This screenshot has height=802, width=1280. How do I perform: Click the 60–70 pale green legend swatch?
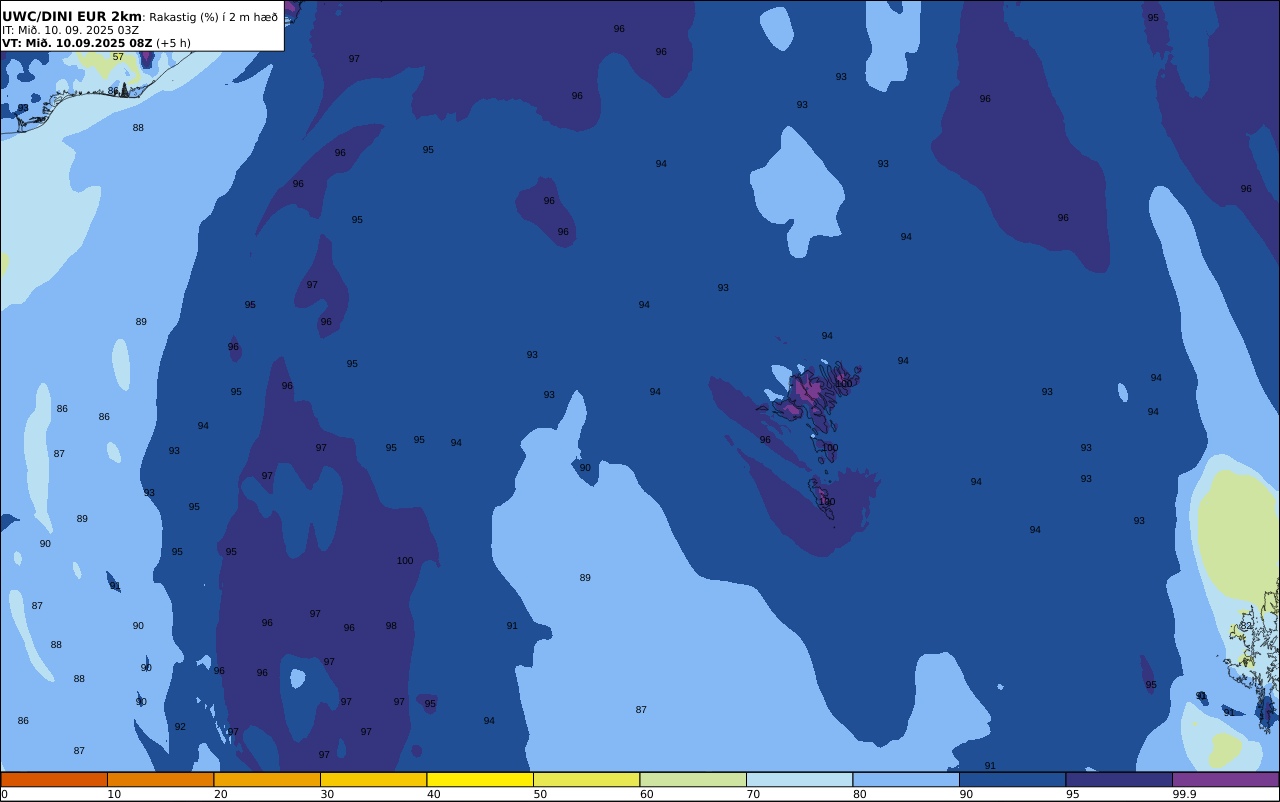coord(693,779)
